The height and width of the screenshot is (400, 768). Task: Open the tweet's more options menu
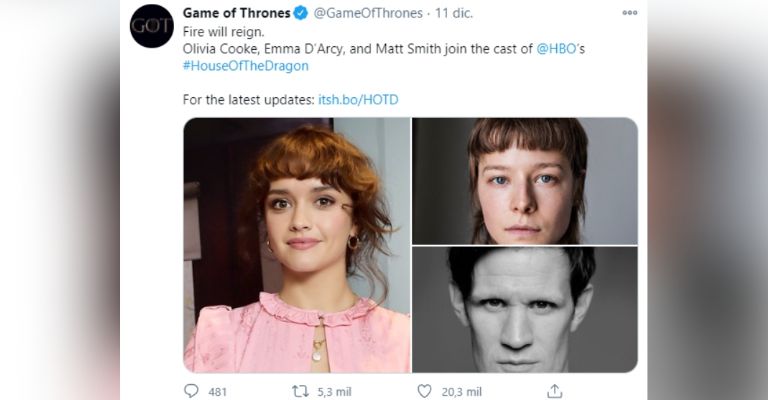629,13
